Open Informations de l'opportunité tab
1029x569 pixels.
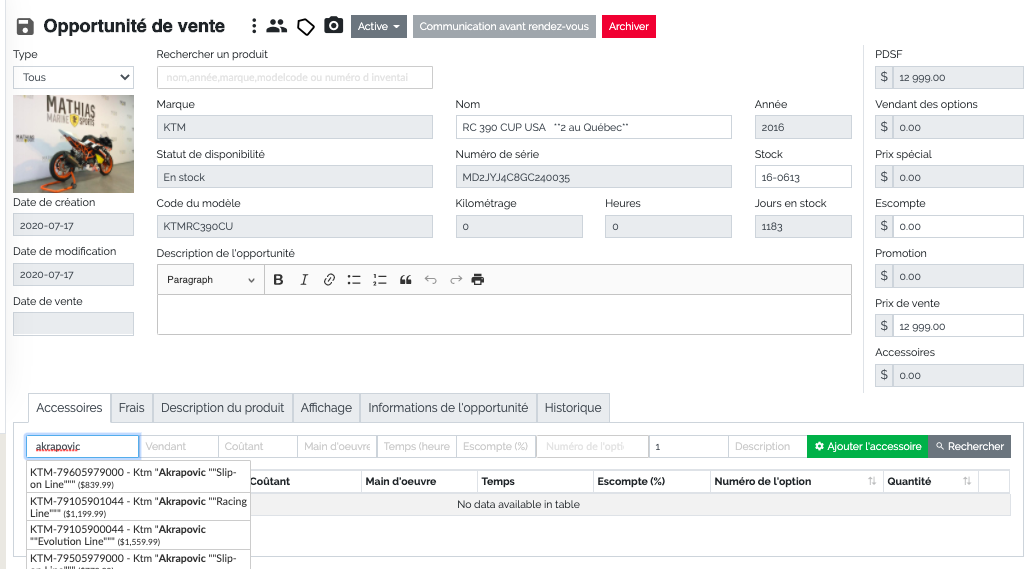[x=448, y=408]
